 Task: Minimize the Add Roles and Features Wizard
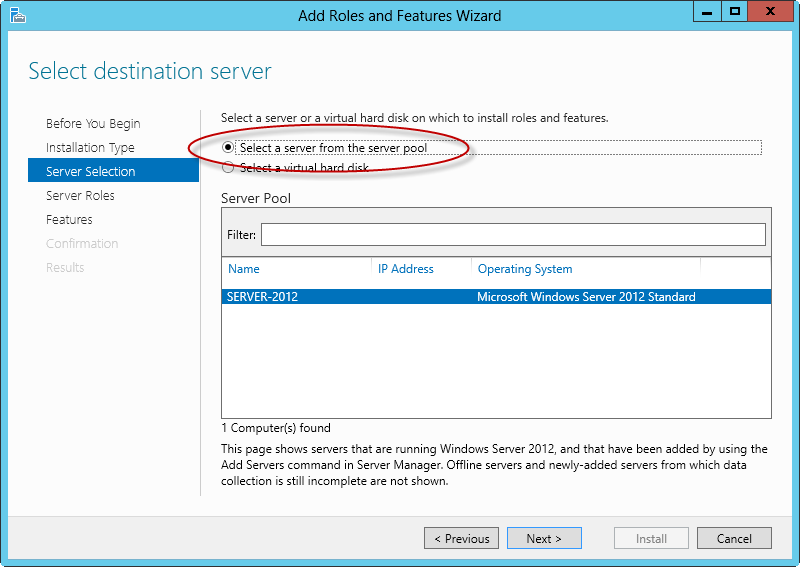tap(707, 12)
